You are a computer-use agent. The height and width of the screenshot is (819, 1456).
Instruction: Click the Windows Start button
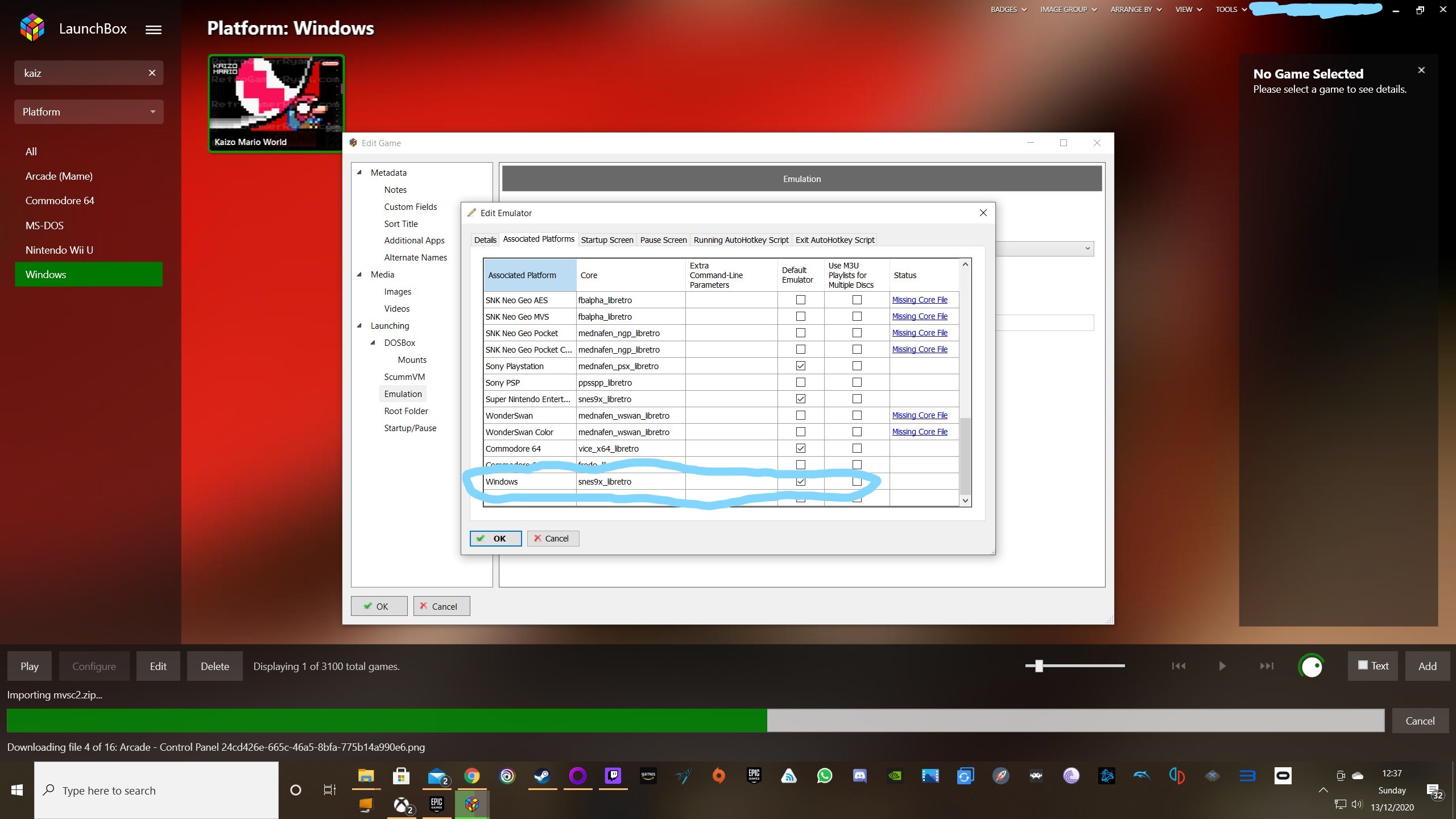tap(17, 791)
